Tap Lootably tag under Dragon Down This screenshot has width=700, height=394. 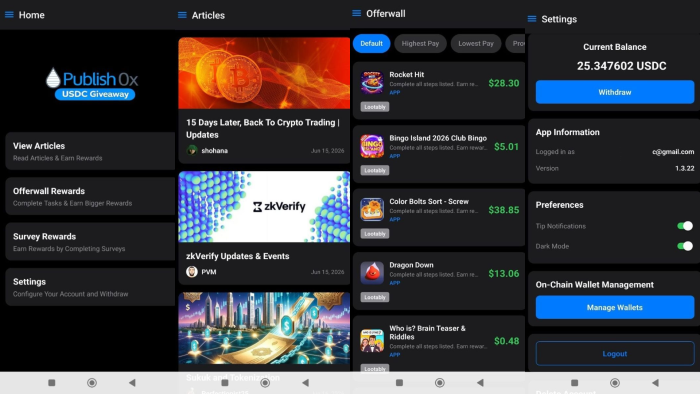[x=375, y=297]
